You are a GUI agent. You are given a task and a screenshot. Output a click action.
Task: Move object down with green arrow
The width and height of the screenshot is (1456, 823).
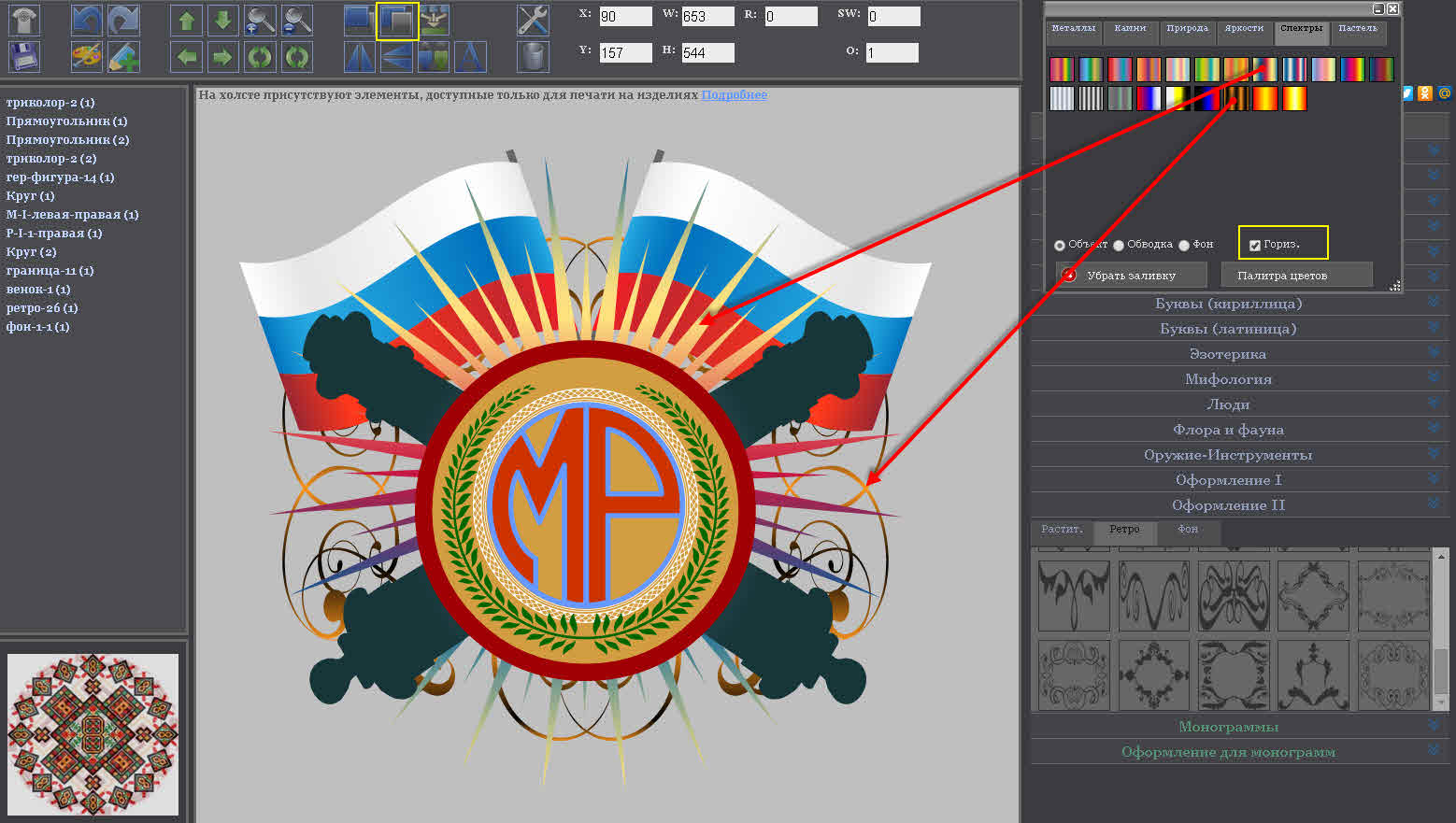pyautogui.click(x=222, y=21)
